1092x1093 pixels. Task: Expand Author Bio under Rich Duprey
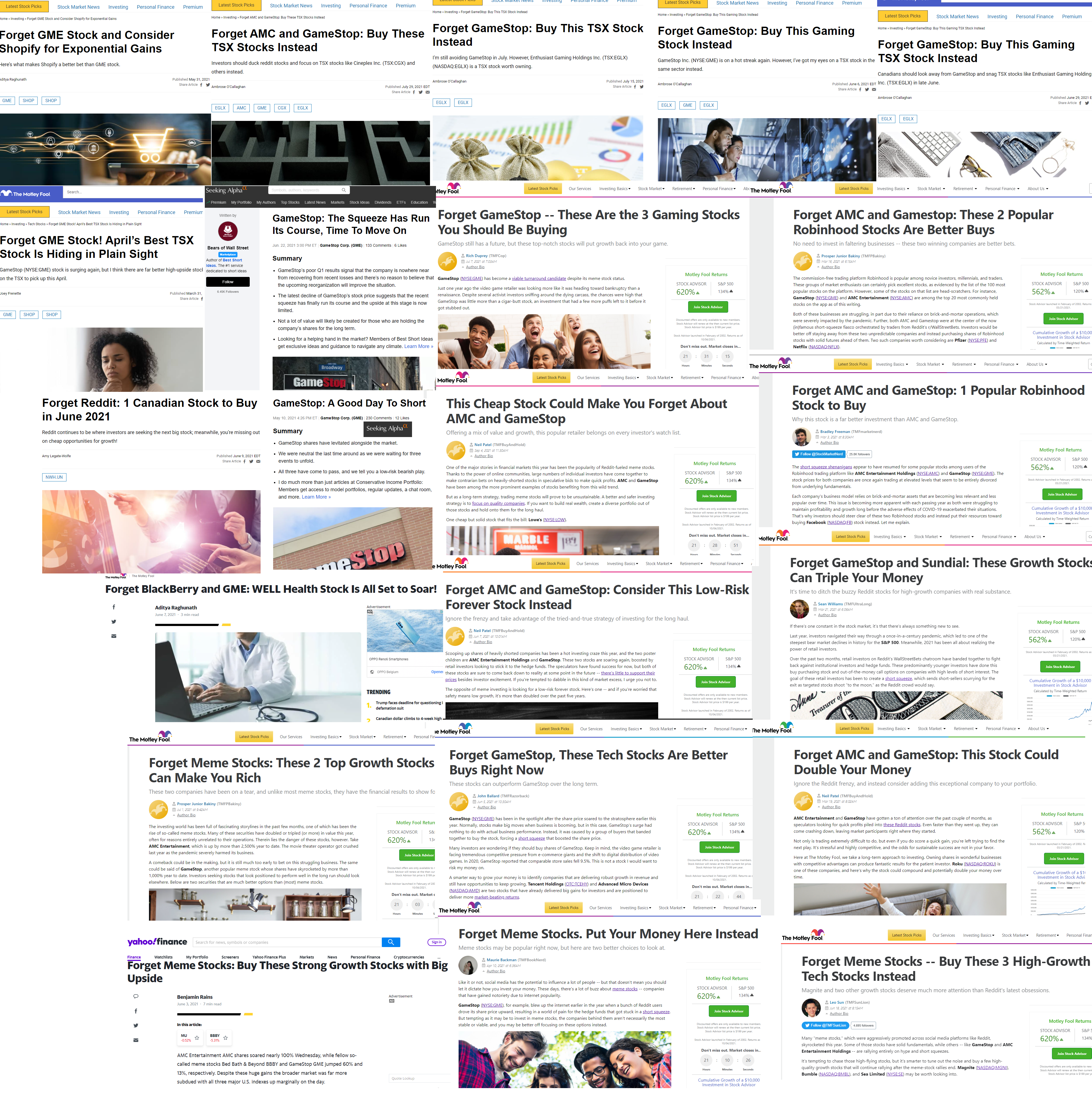475,267
